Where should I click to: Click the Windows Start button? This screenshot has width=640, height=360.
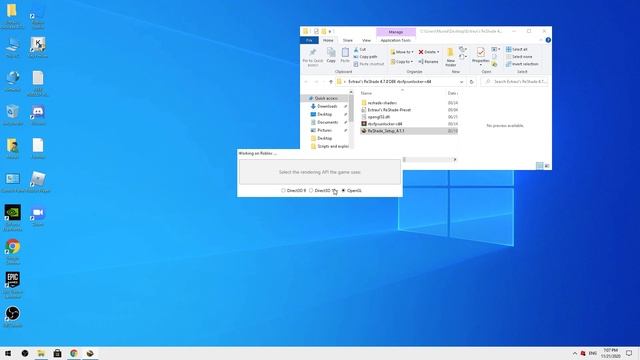(8, 353)
